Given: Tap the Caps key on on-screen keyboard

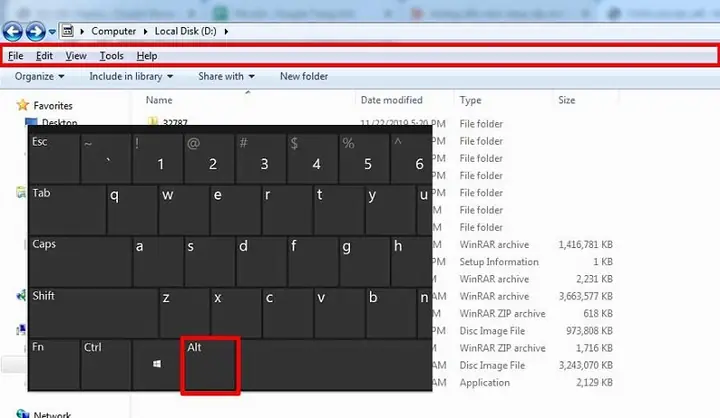Looking at the screenshot, I should point(80,261).
